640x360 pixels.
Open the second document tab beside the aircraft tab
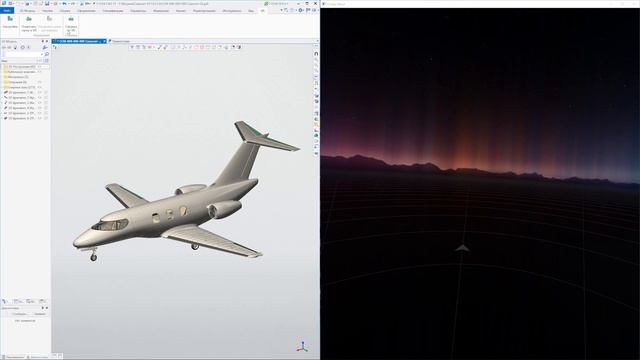point(119,41)
